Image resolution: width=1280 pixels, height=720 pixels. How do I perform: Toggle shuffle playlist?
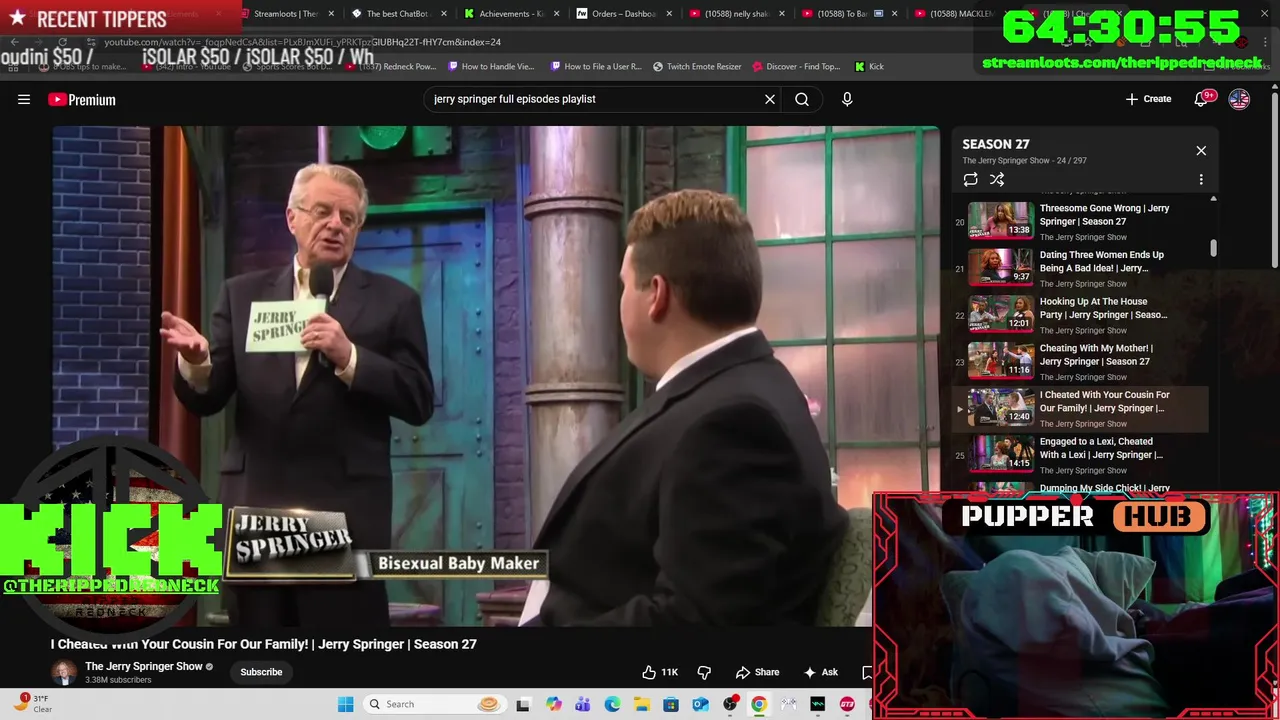coord(997,179)
